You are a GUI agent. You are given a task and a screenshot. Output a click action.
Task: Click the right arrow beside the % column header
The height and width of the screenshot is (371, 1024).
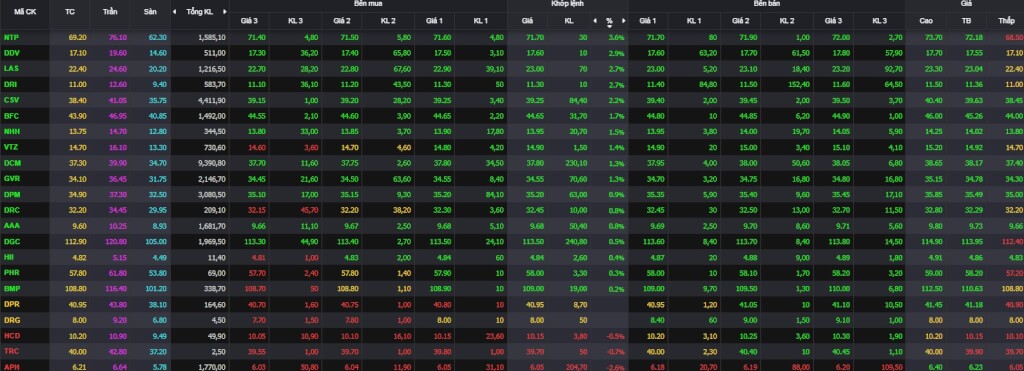click(624, 21)
